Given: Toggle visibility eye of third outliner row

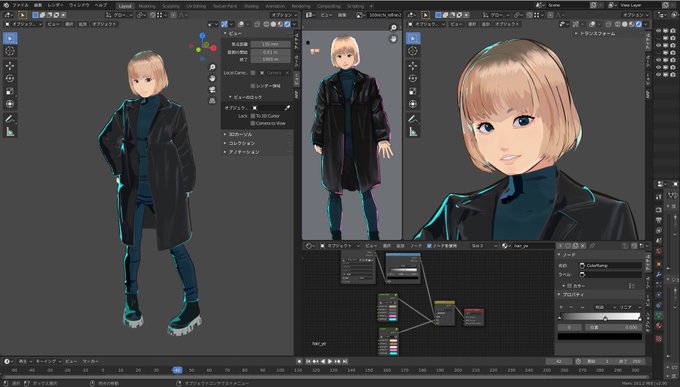Looking at the screenshot, I should (x=659, y=45).
